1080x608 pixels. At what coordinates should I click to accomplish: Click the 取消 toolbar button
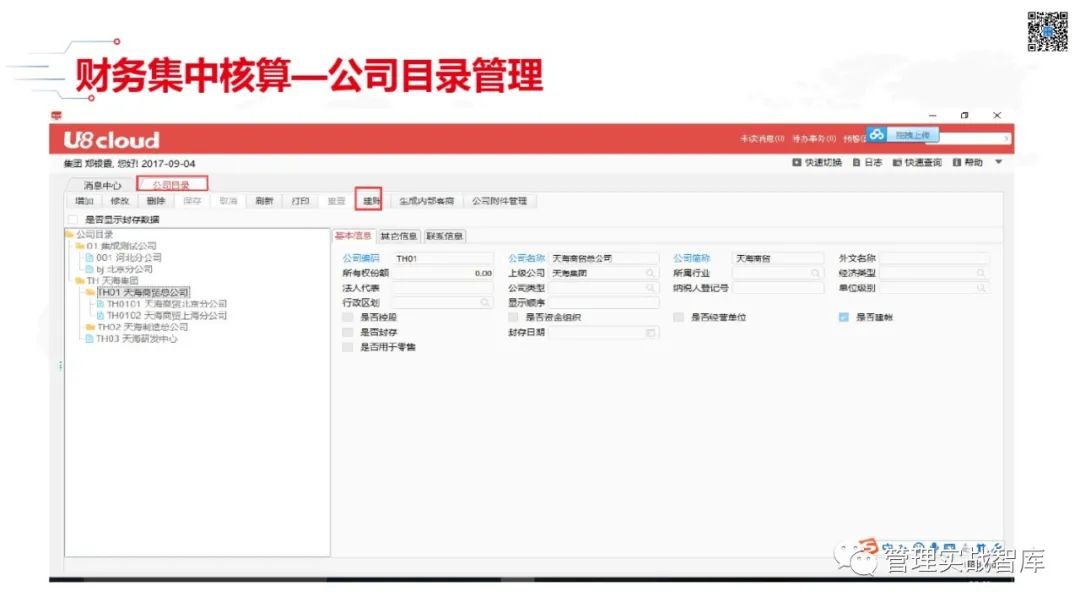(228, 201)
